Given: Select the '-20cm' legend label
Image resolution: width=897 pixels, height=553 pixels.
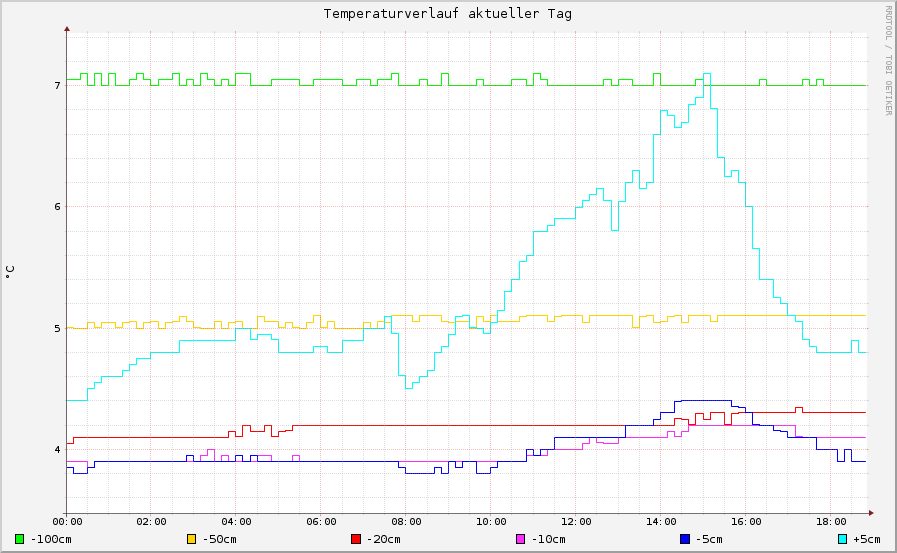Looking at the screenshot, I should (x=383, y=539).
